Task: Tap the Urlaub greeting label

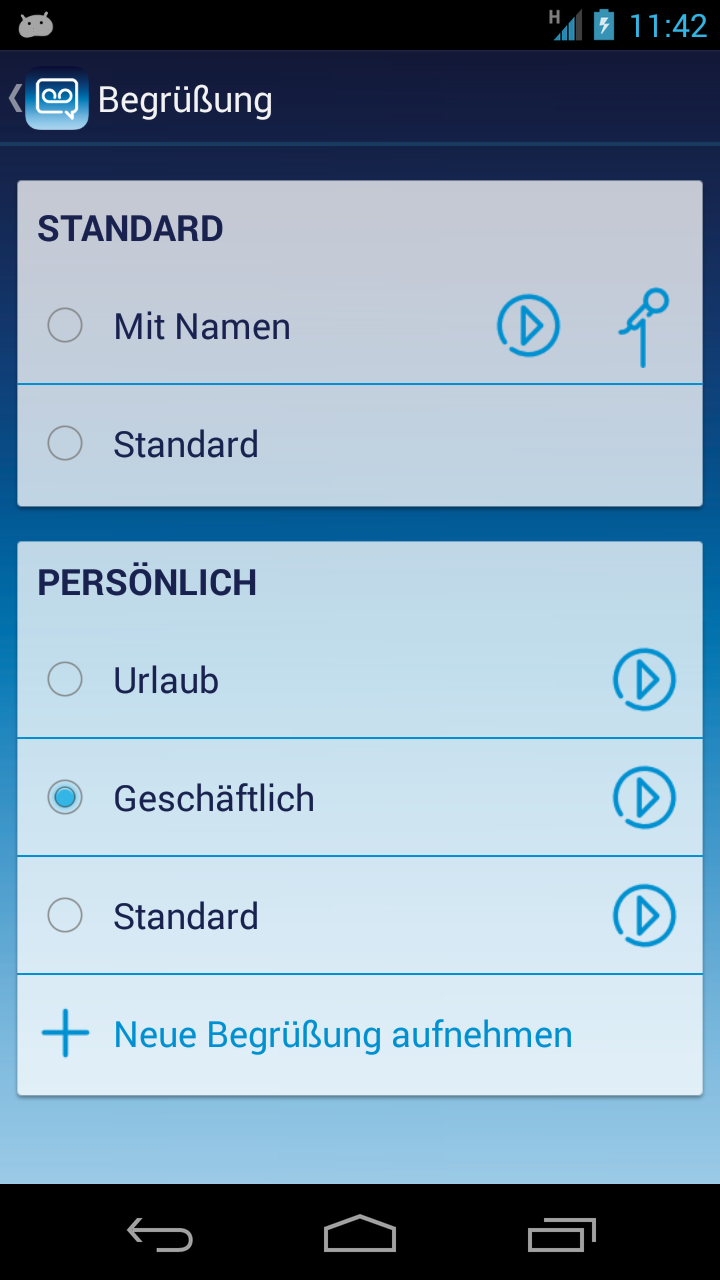Action: pyautogui.click(x=166, y=681)
